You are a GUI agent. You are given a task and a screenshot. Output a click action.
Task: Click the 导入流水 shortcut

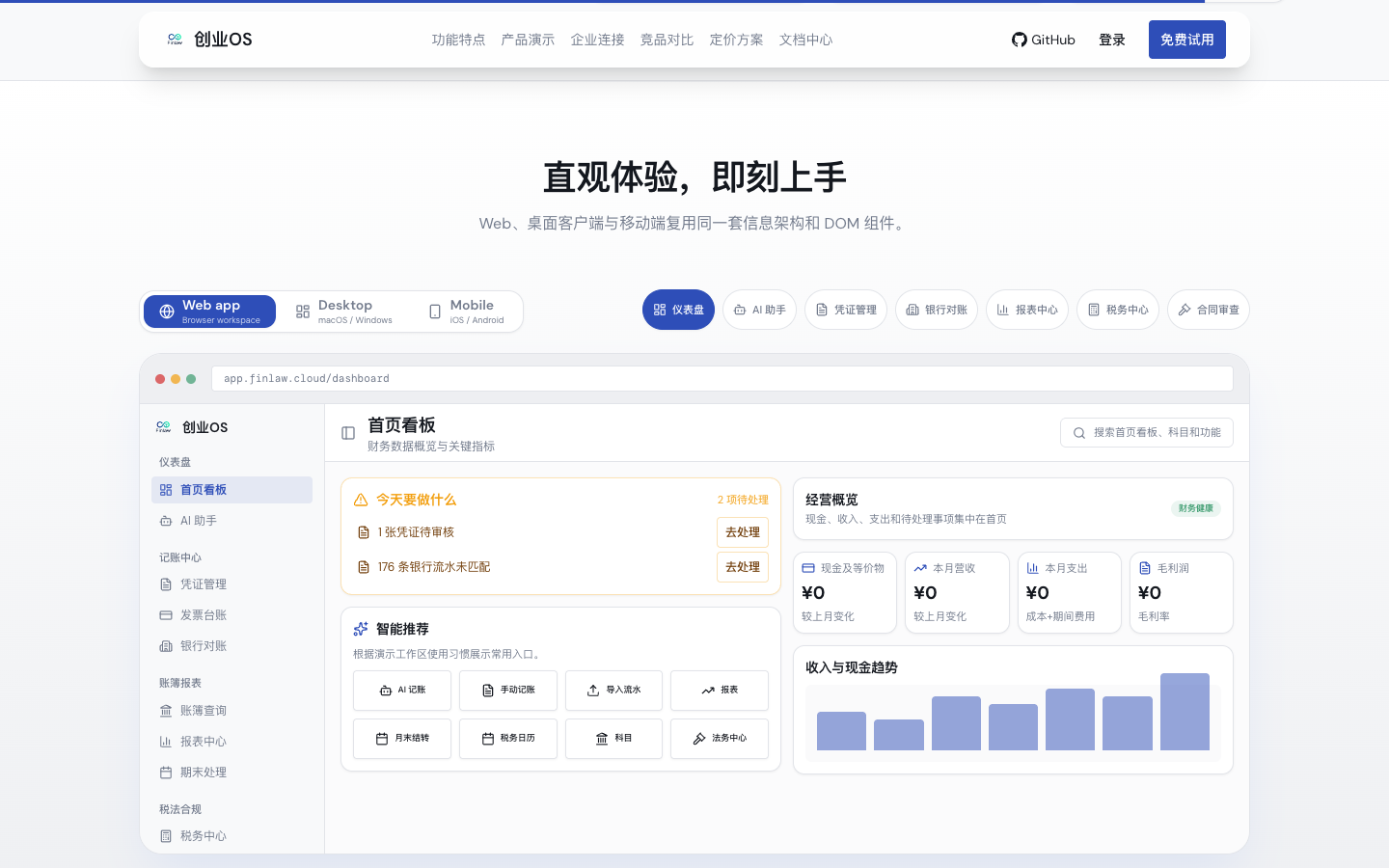613,691
